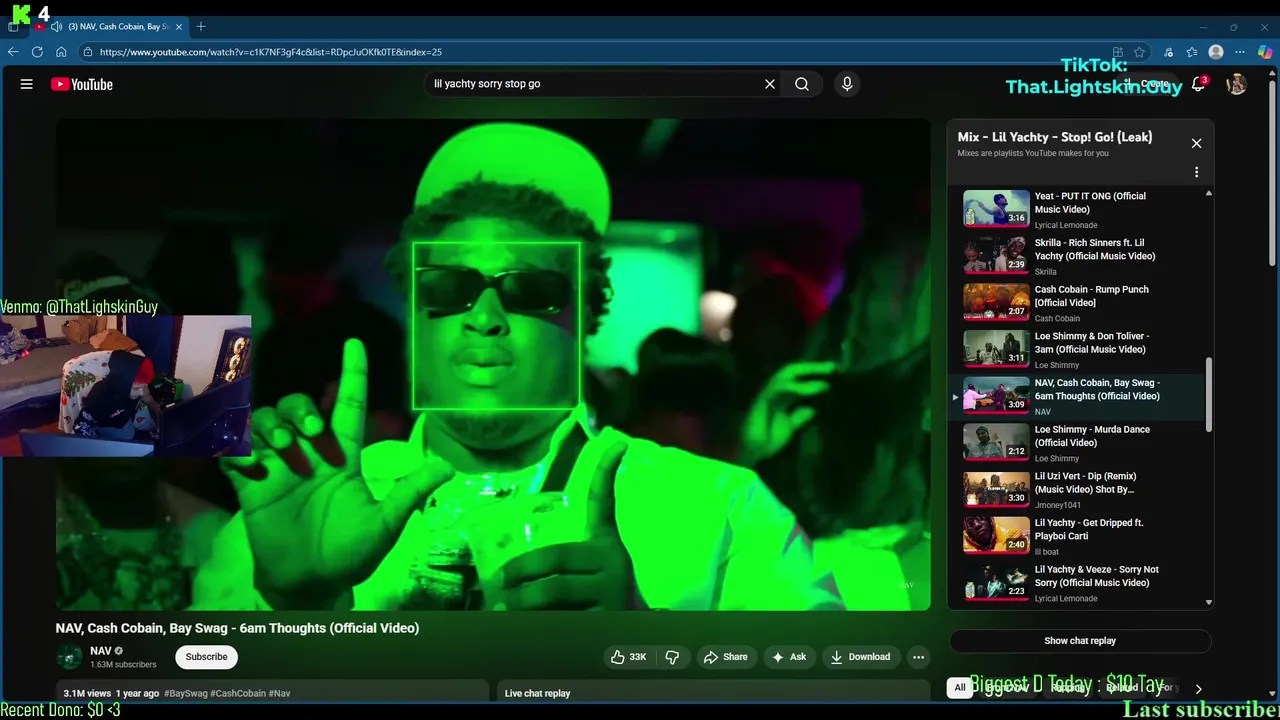The height and width of the screenshot is (720, 1280).
Task: Dislike the video with thumbs down
Action: 672,657
